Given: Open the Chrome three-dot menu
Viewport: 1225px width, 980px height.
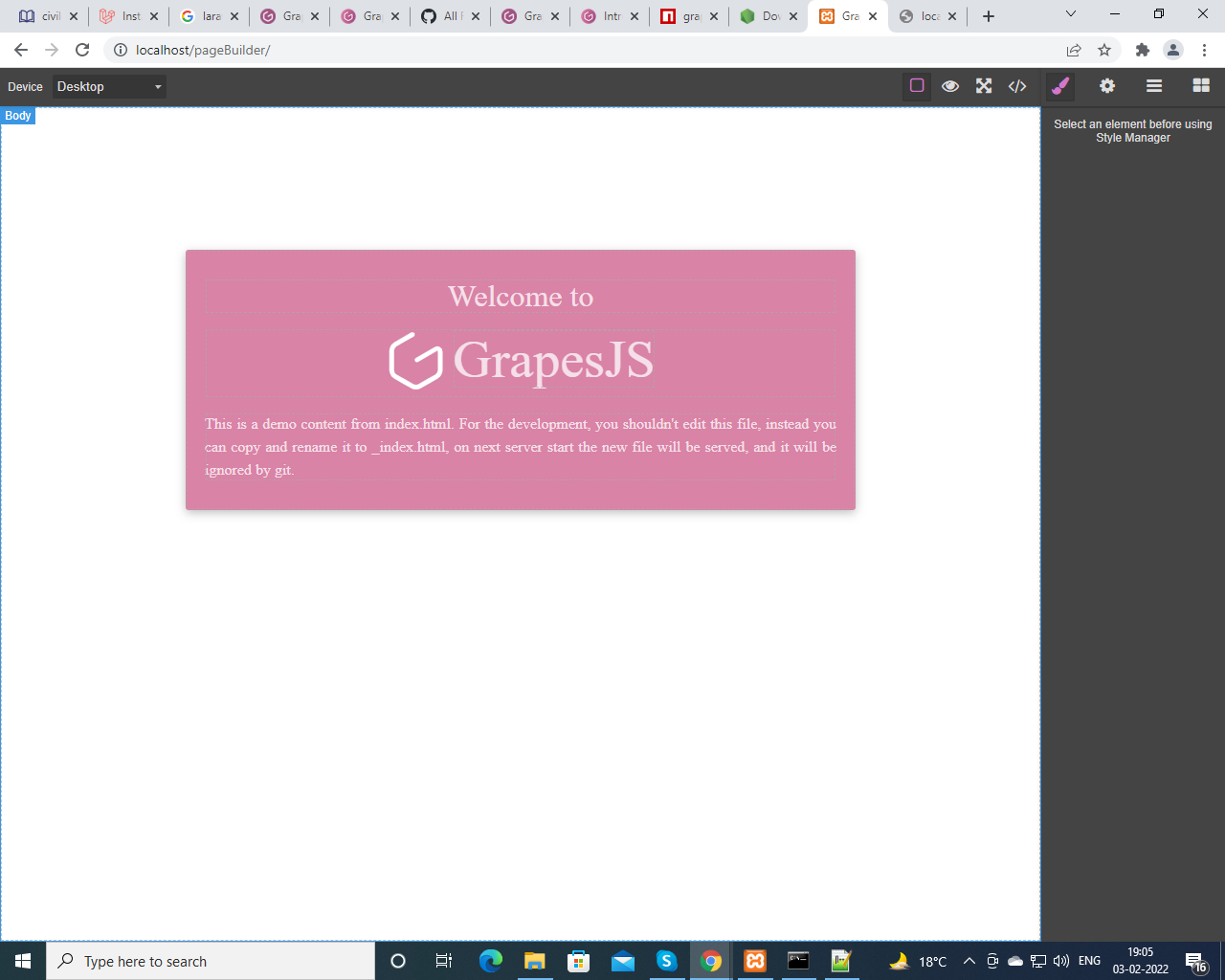Looking at the screenshot, I should point(1204,50).
